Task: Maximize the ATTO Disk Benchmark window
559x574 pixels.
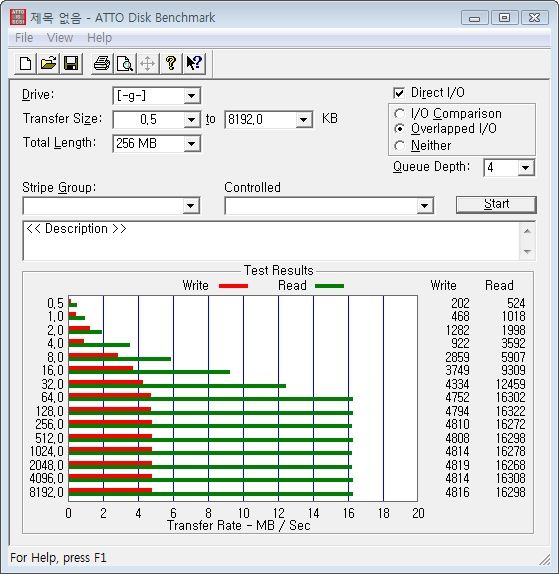Action: coord(504,18)
